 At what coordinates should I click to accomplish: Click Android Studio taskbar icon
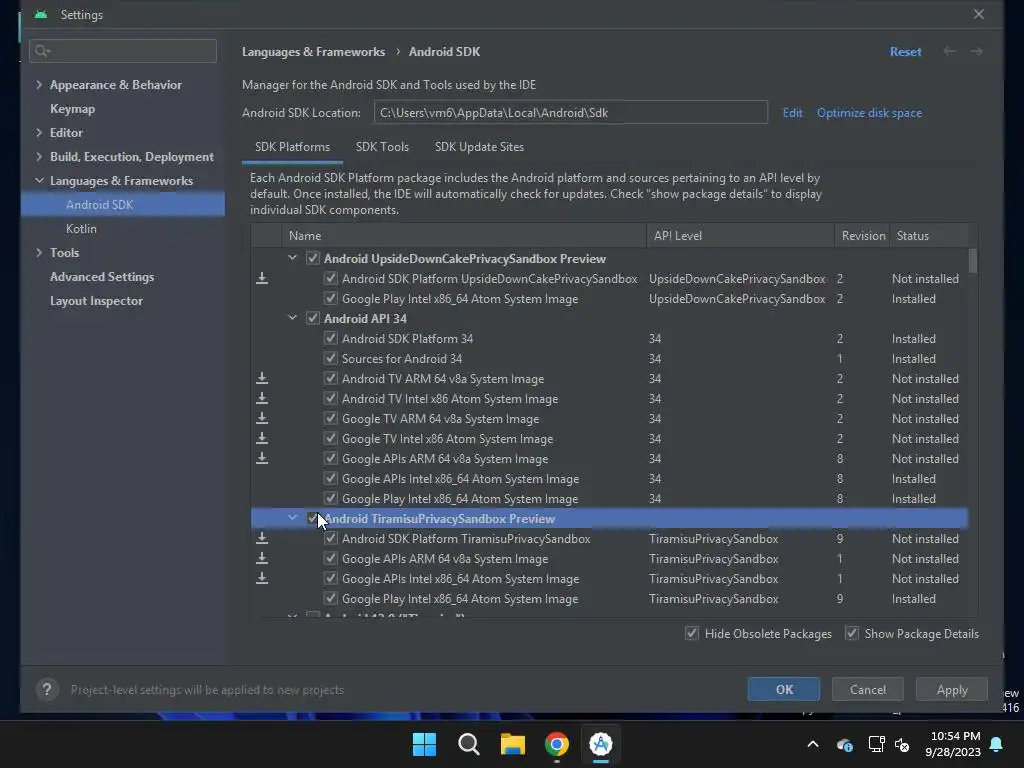601,744
